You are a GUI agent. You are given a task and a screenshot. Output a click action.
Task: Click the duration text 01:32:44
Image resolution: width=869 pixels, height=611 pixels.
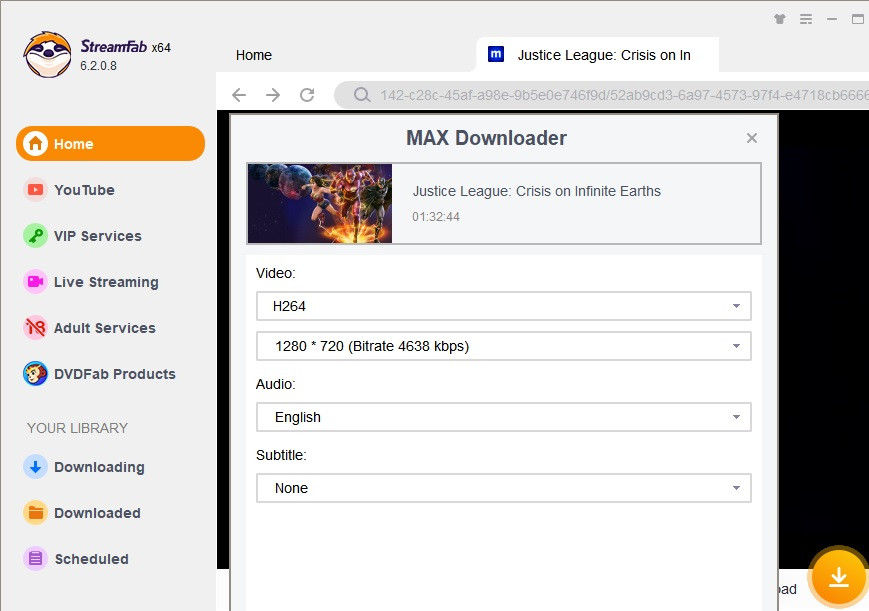(436, 217)
